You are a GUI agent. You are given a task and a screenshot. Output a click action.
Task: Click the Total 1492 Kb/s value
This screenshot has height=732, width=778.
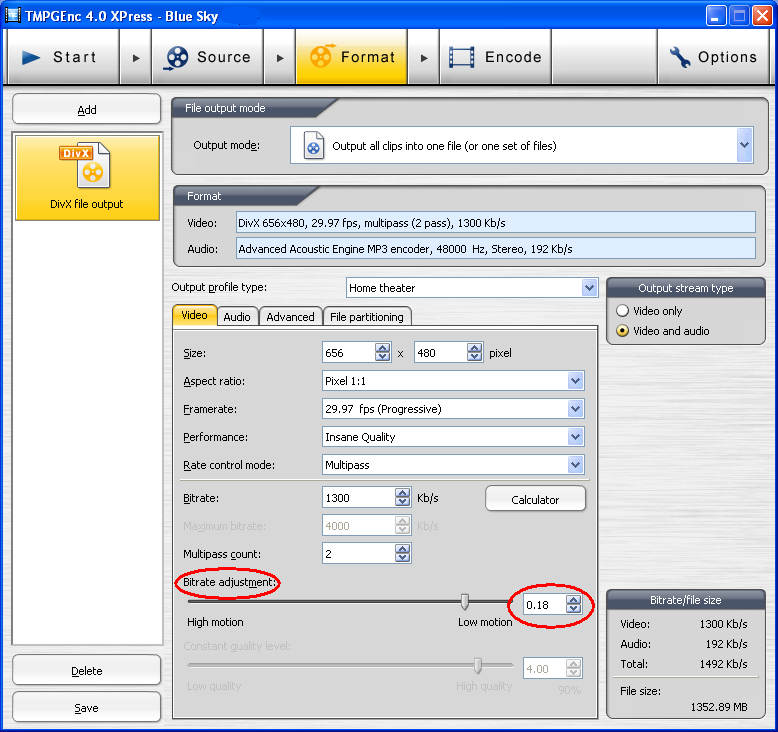tap(723, 664)
